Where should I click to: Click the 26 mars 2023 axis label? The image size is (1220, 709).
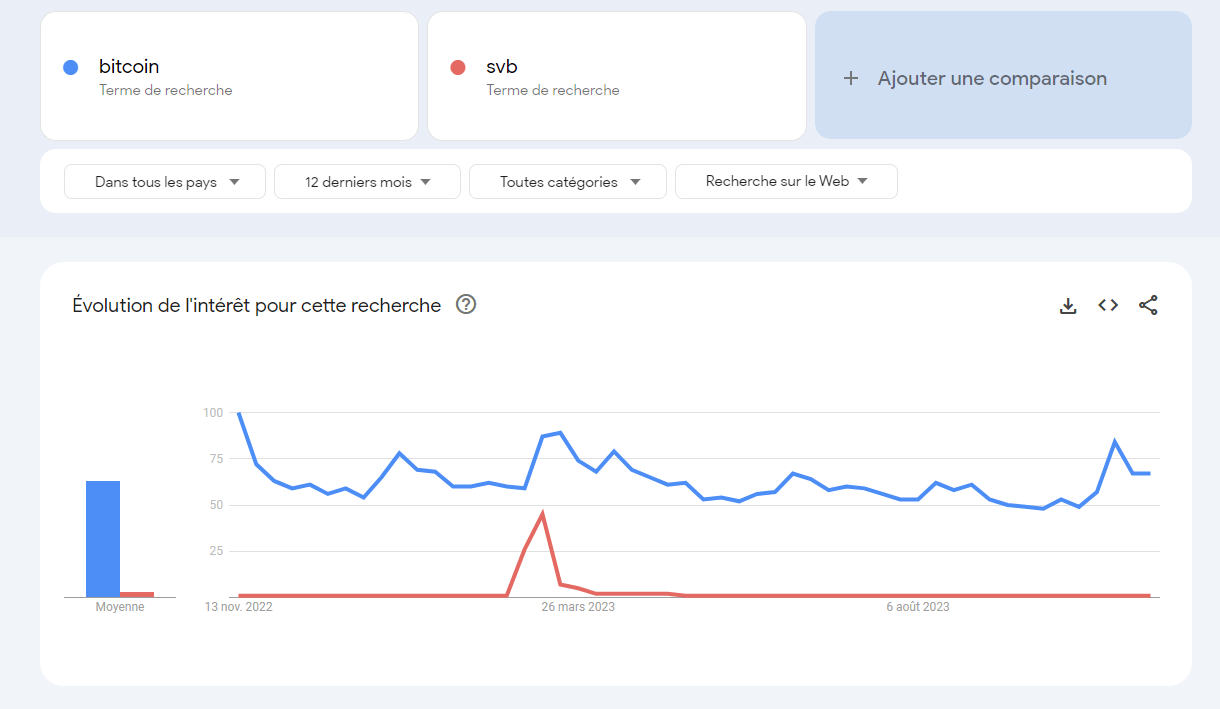click(578, 607)
